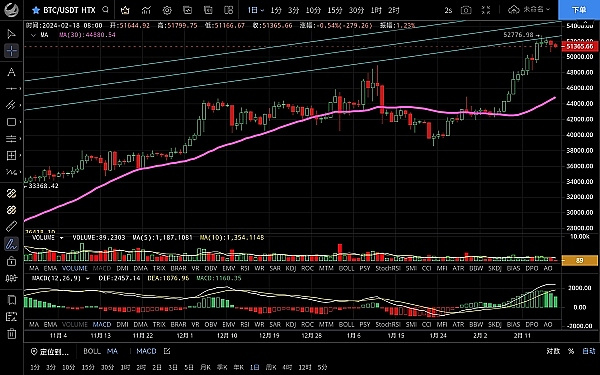Image resolution: width=600 pixels, height=375 pixels.
Task: Toggle logarithmic scale 对数
Action: tap(553, 351)
